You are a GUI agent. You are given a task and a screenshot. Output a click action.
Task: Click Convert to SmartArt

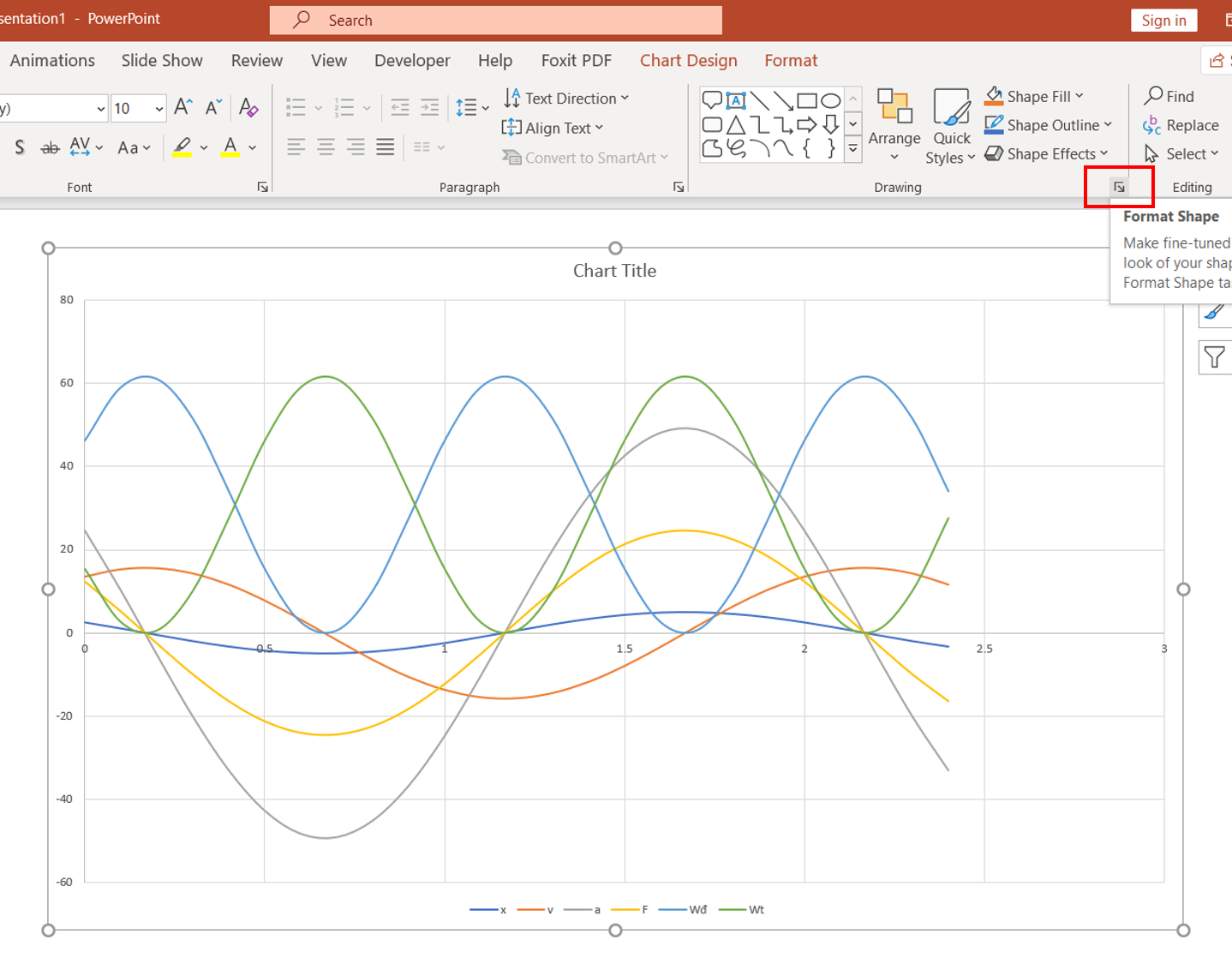tap(585, 158)
